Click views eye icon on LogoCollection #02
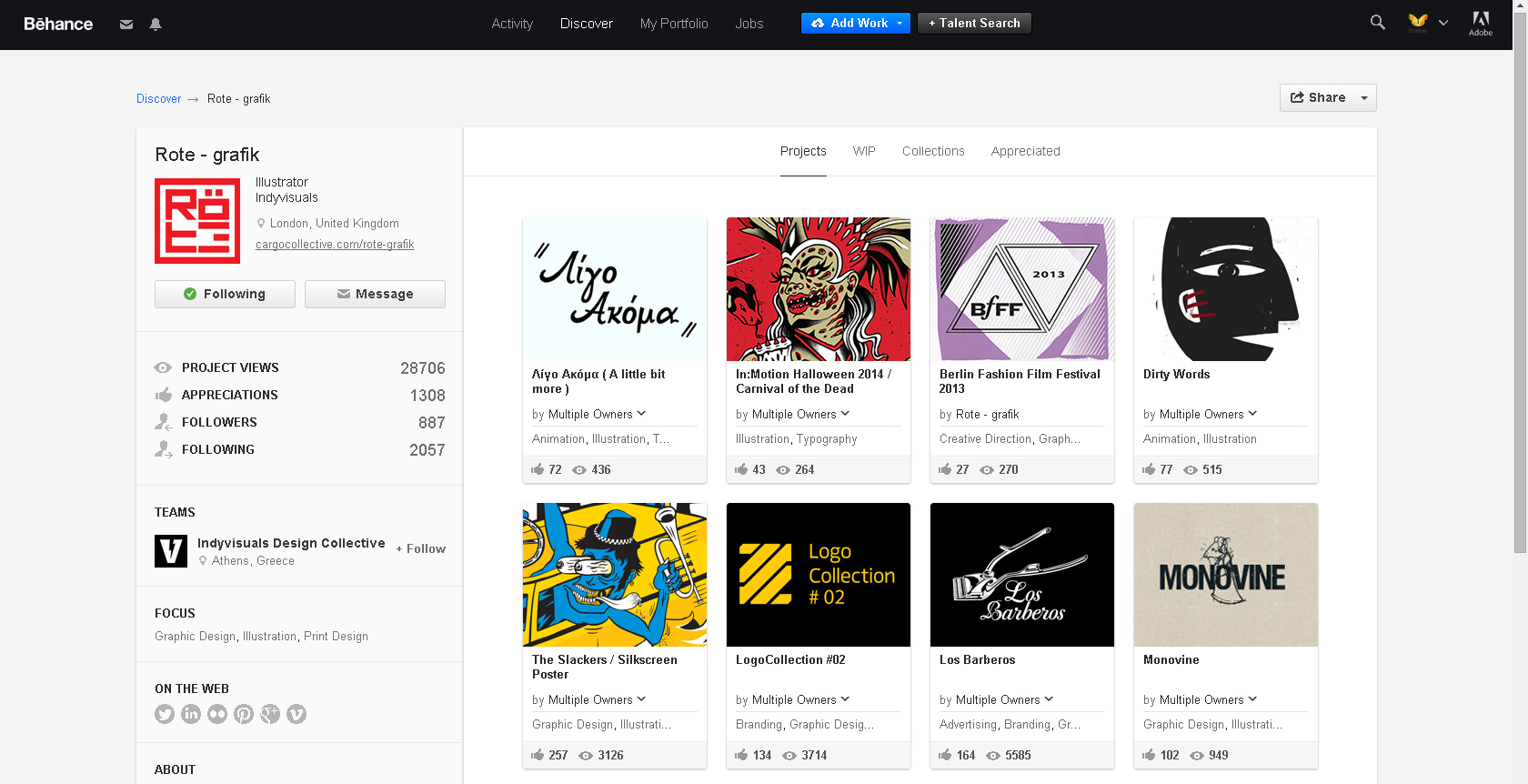1528x784 pixels. click(789, 756)
